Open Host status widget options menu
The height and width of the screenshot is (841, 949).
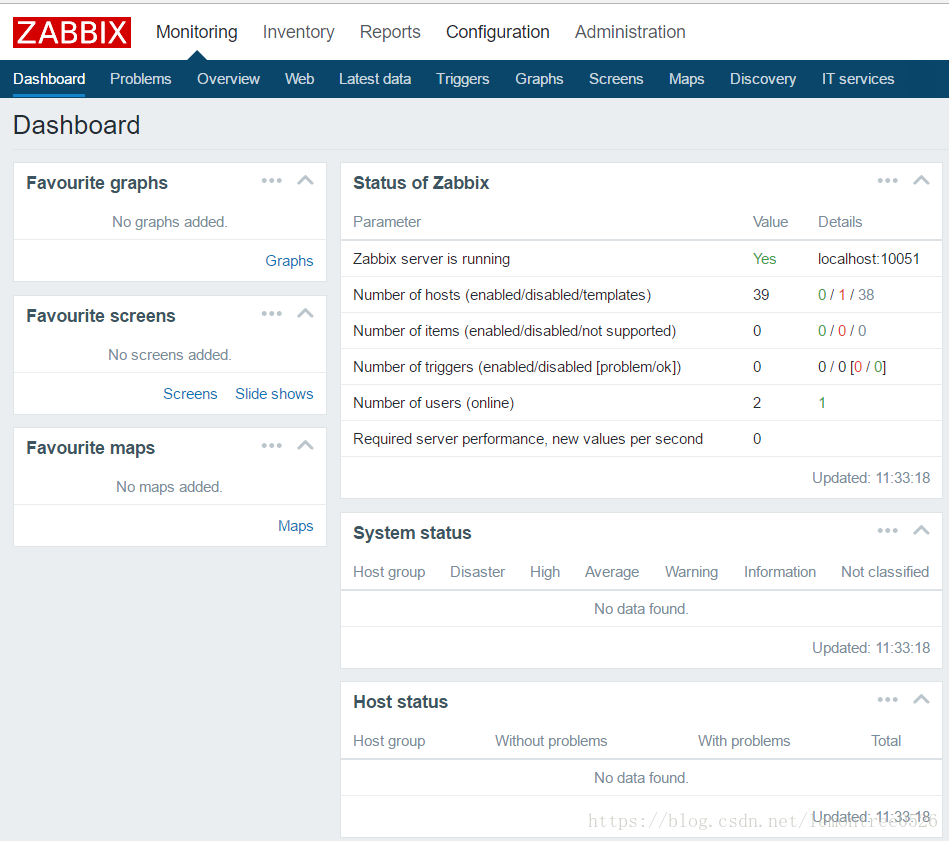coord(888,700)
